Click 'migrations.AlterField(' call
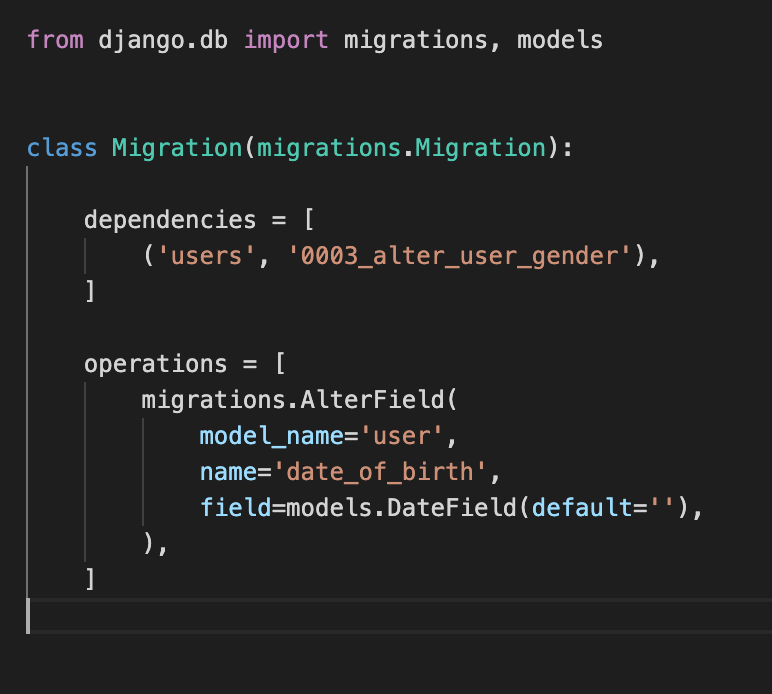This screenshot has width=772, height=694. click(x=299, y=400)
